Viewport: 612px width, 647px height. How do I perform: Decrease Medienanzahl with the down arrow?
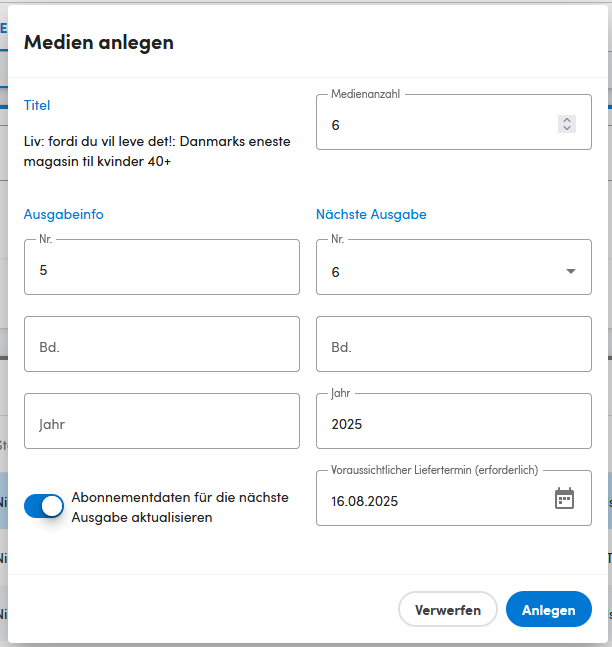(567, 128)
